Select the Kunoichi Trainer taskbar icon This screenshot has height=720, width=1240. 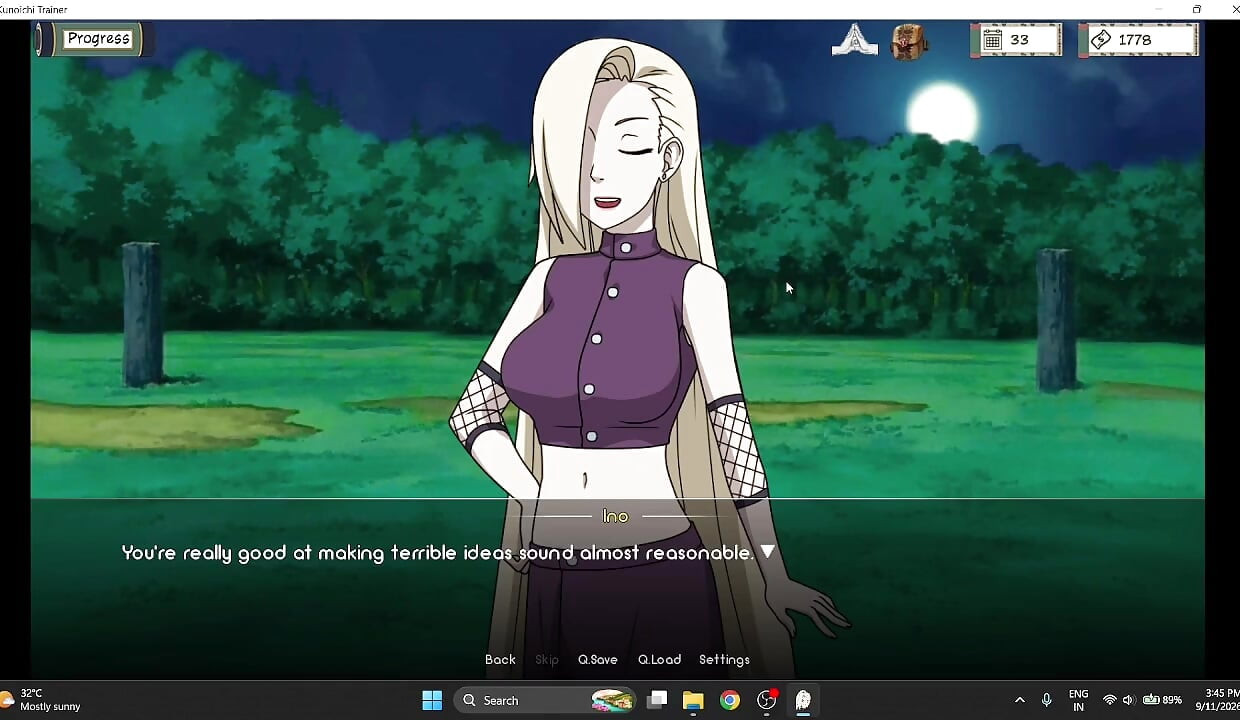(803, 700)
